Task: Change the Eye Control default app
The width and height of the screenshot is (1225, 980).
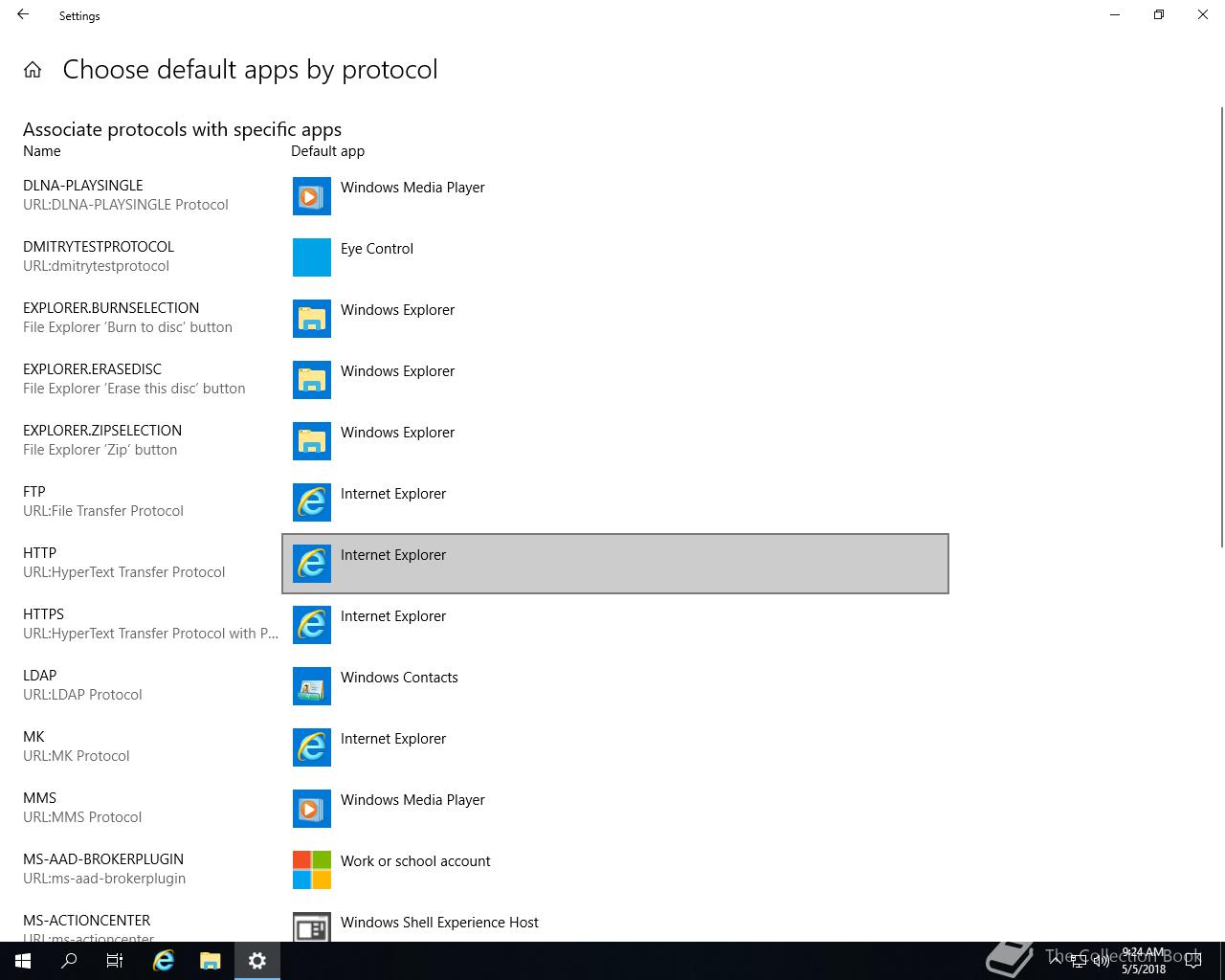Action: (615, 257)
